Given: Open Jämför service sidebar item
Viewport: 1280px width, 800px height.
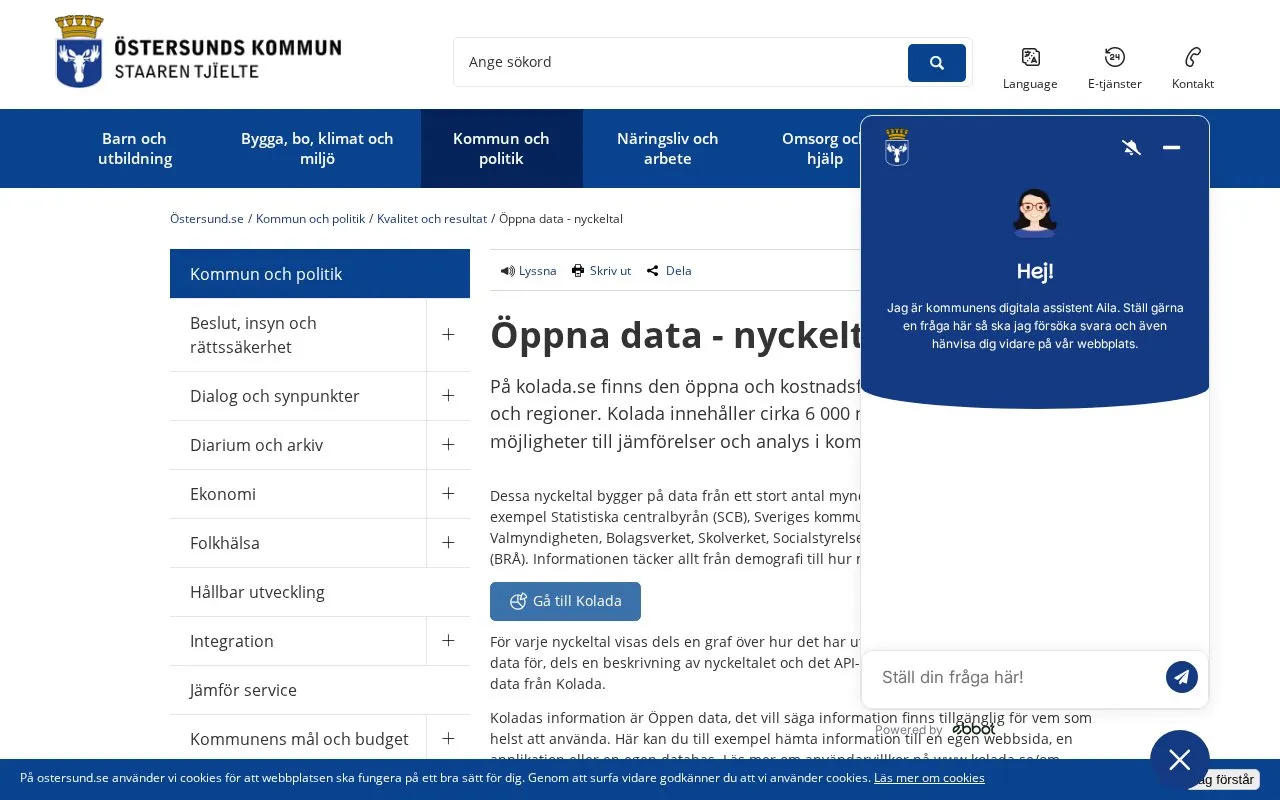Looking at the screenshot, I should (320, 690).
